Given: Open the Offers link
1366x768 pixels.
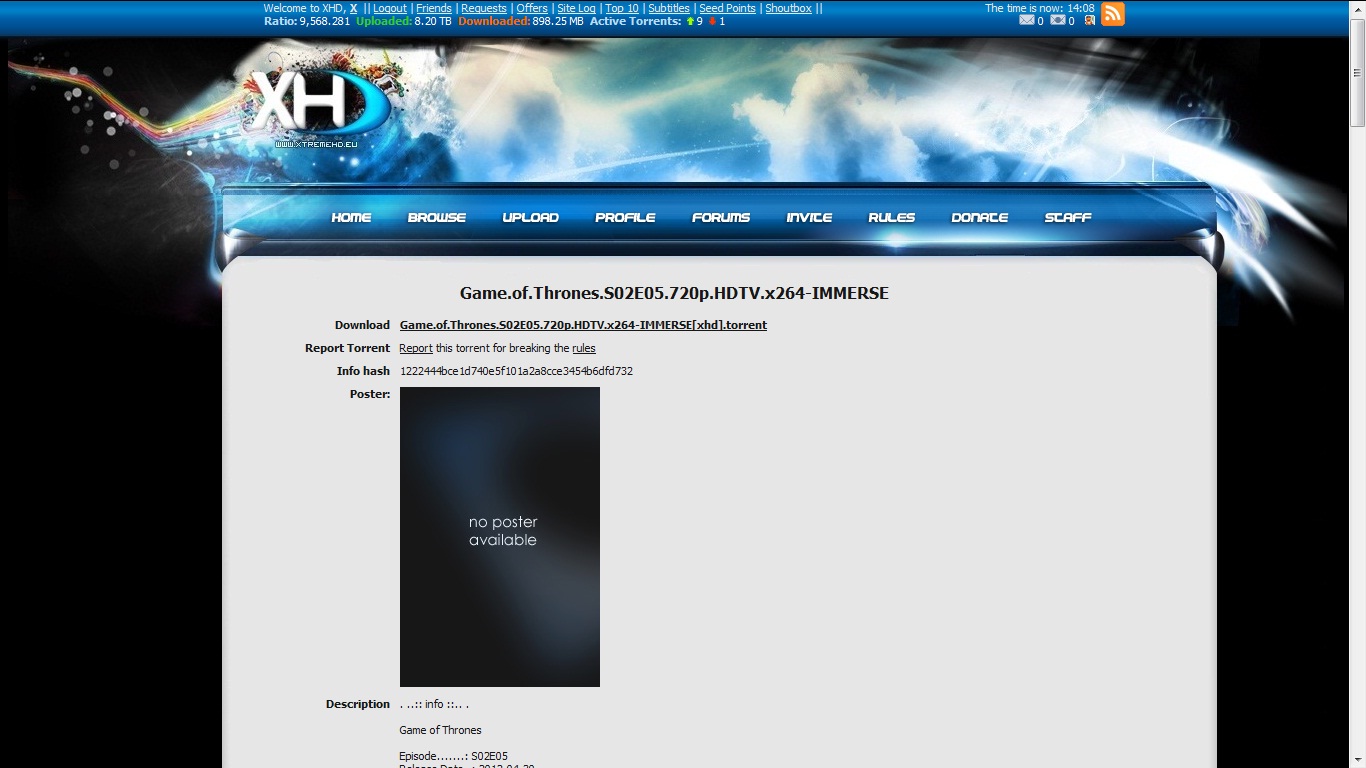Looking at the screenshot, I should click(x=532, y=8).
